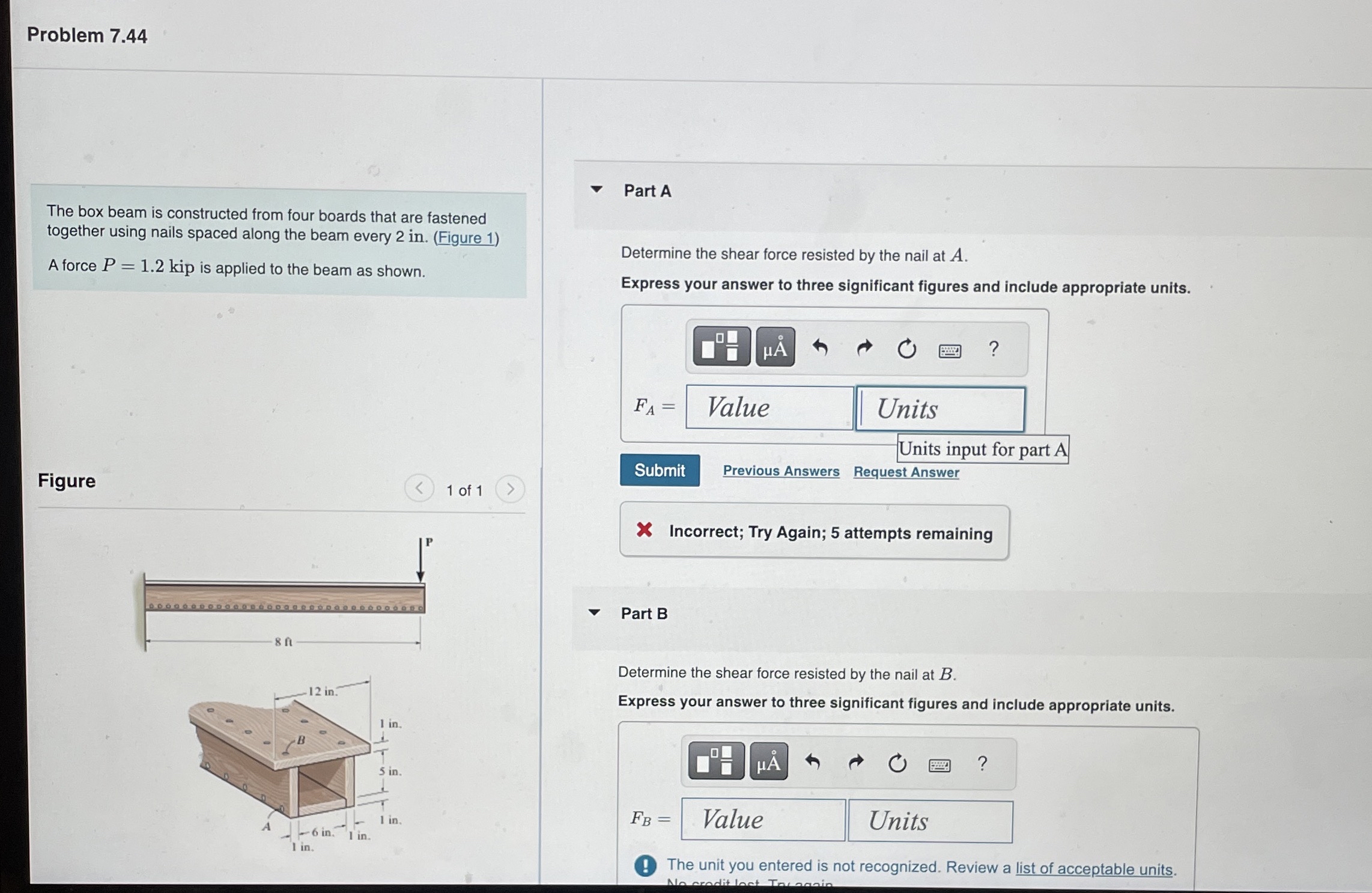
Task: View Previous Answers for Part A
Action: click(781, 472)
